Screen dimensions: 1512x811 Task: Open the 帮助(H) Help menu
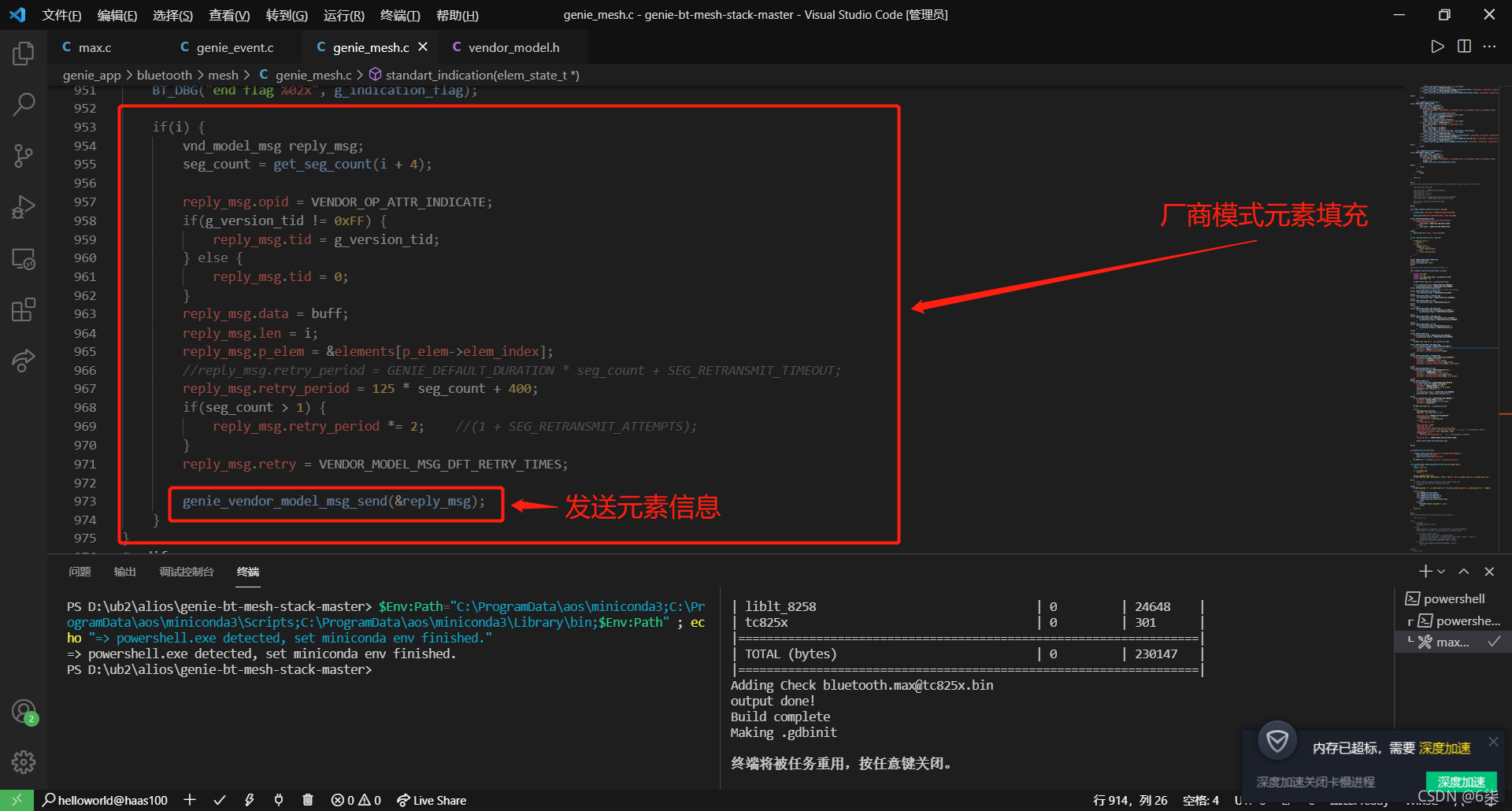[x=458, y=15]
